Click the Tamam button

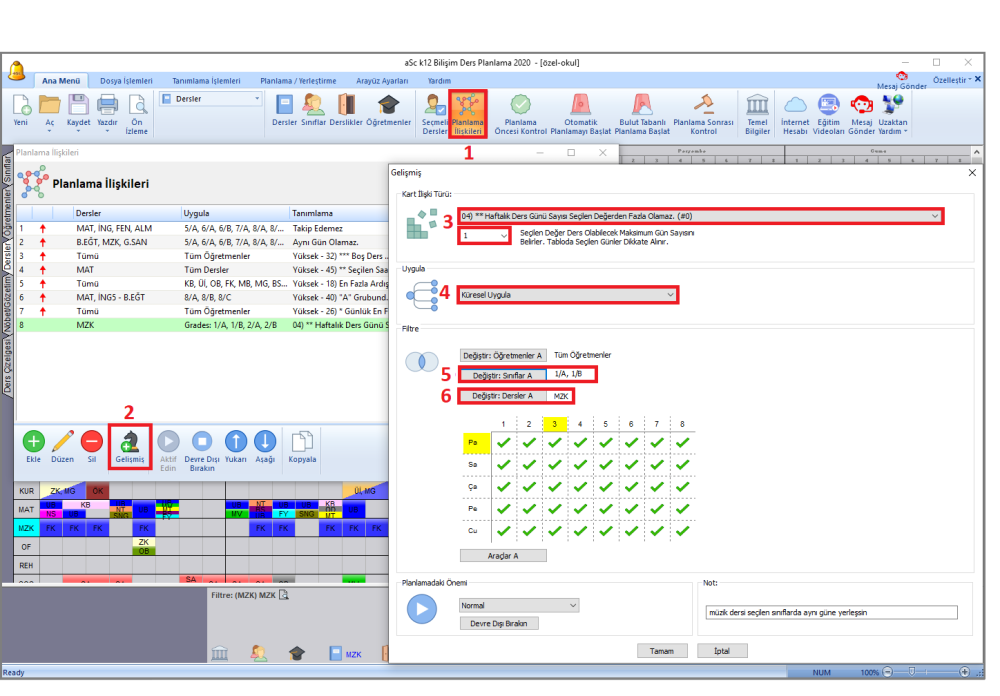click(662, 651)
